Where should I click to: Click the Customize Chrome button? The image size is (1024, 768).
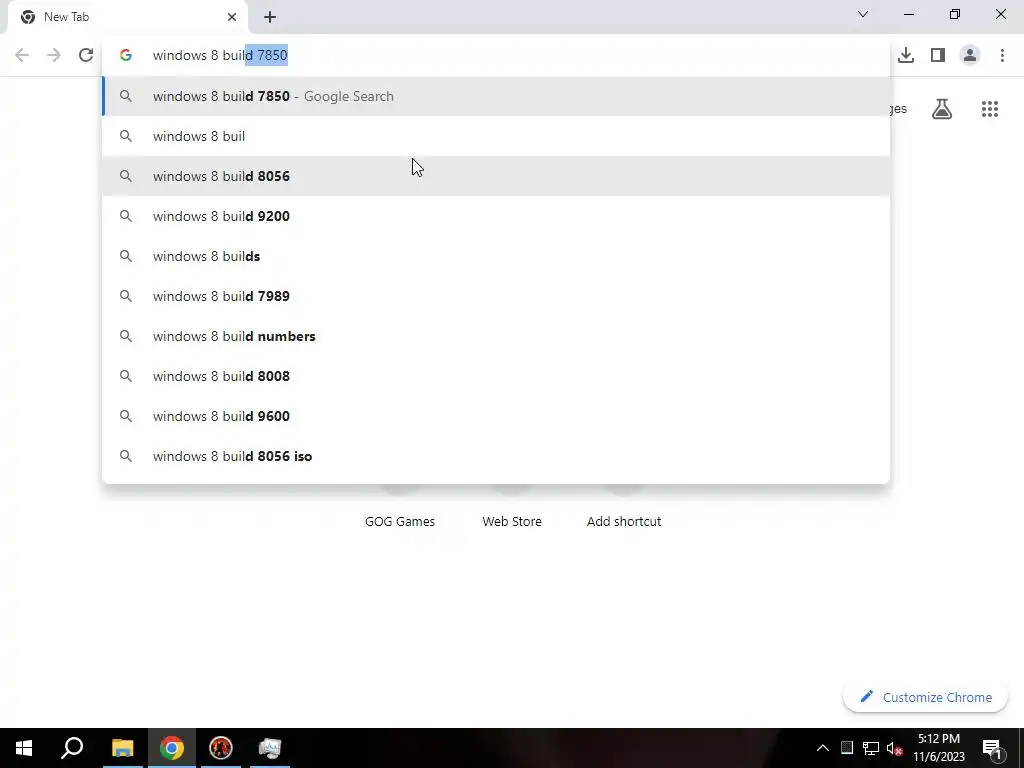click(925, 697)
